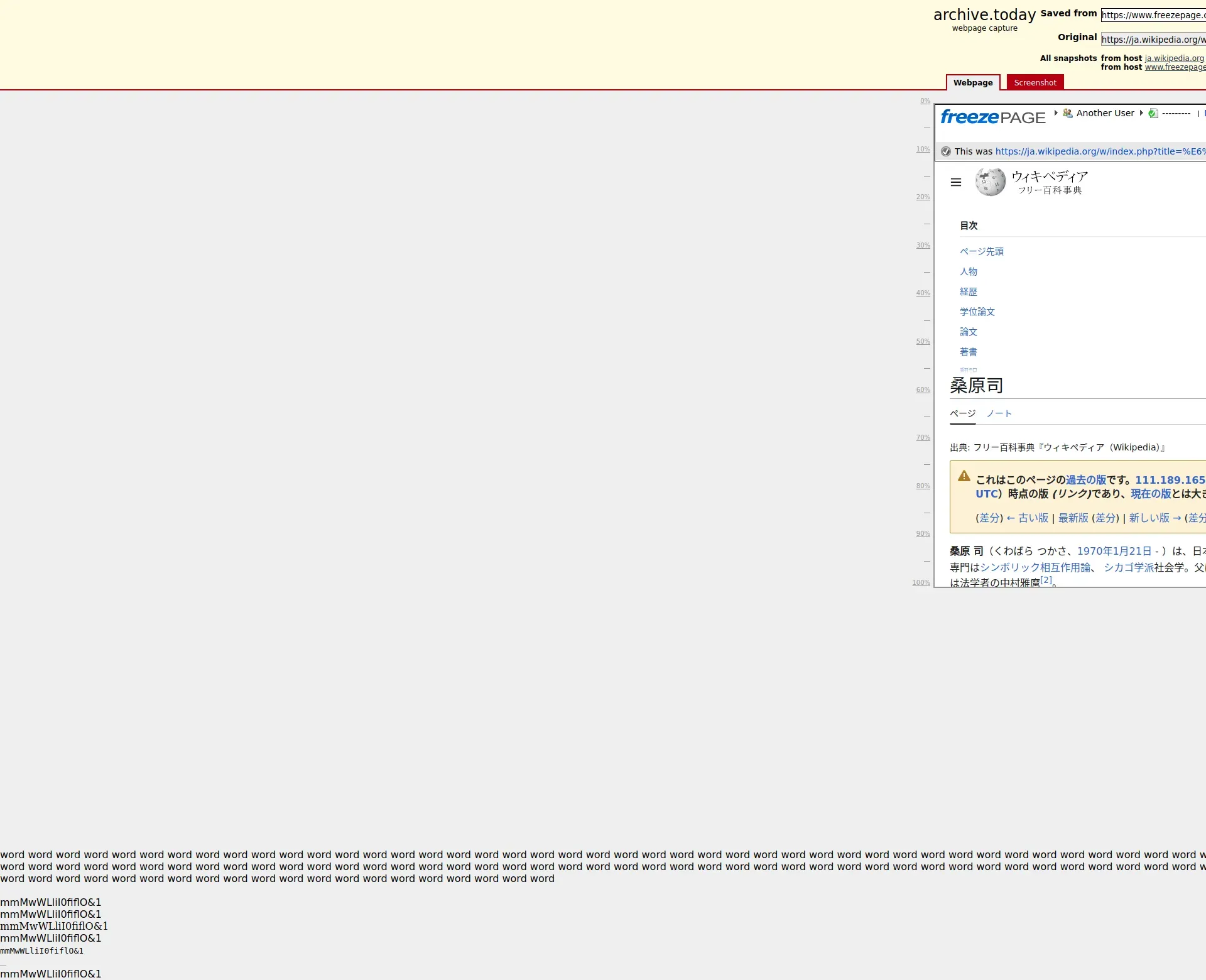Click the green checkmark document icon
Image resolution: width=1206 pixels, height=980 pixels.
1153,113
